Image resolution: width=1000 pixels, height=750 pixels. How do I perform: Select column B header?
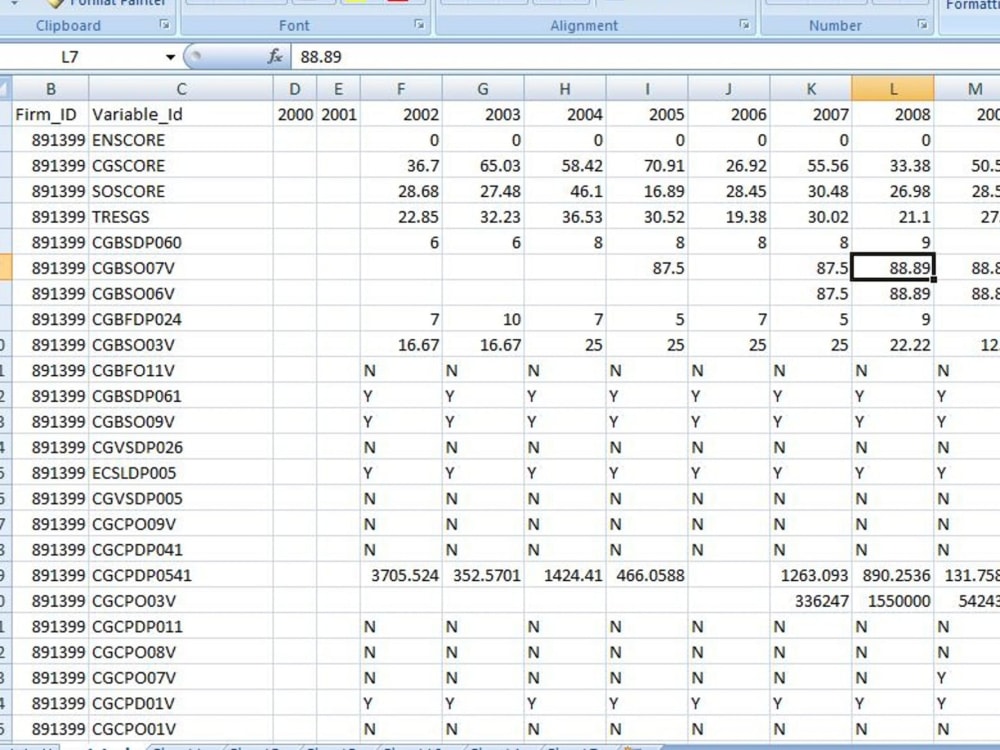51,89
